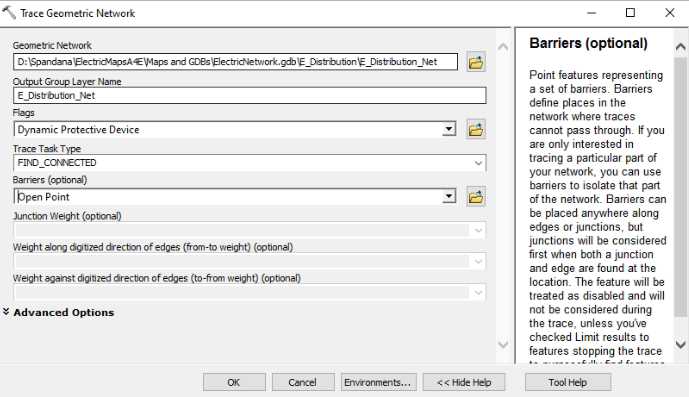Image resolution: width=689 pixels, height=397 pixels.
Task: Minimize the Trace Geometric Network window
Action: pos(591,13)
